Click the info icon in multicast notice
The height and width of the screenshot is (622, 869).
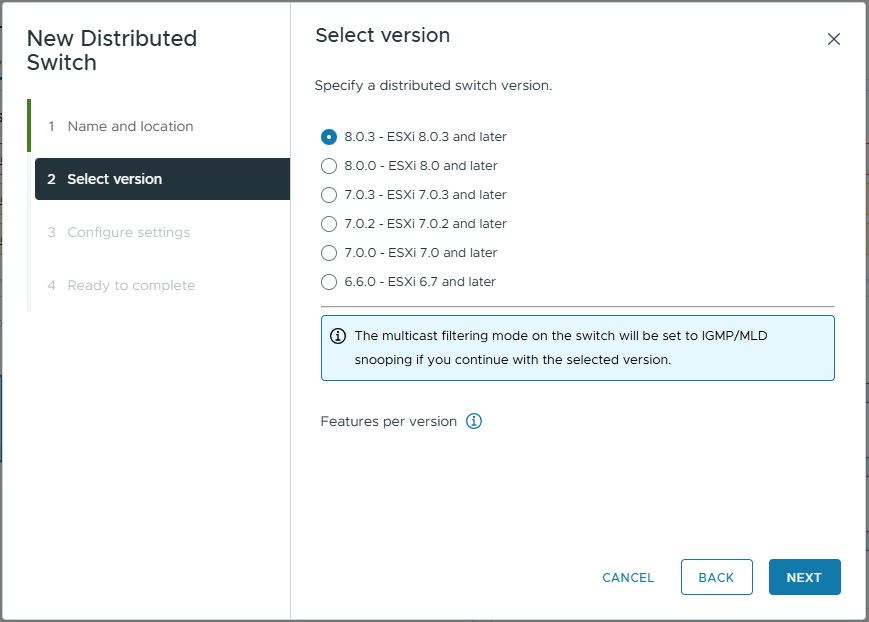pos(338,336)
